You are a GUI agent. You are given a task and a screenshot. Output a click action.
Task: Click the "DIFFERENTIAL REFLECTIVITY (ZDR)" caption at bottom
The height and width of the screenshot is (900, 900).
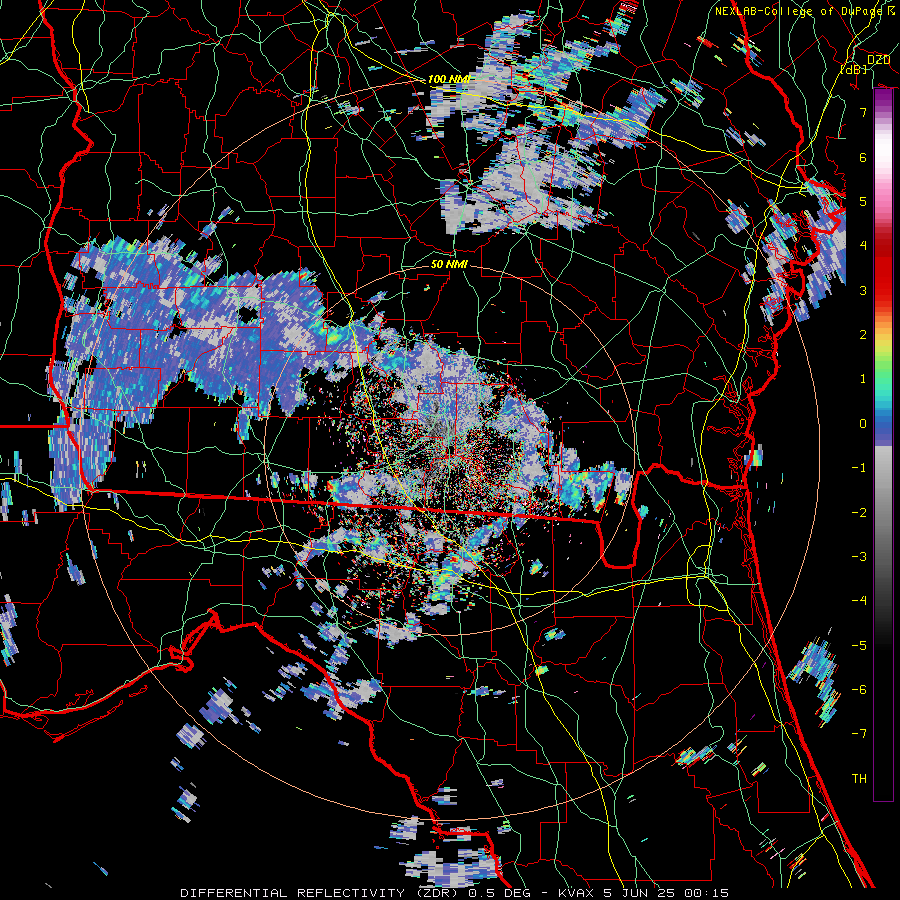[319, 893]
